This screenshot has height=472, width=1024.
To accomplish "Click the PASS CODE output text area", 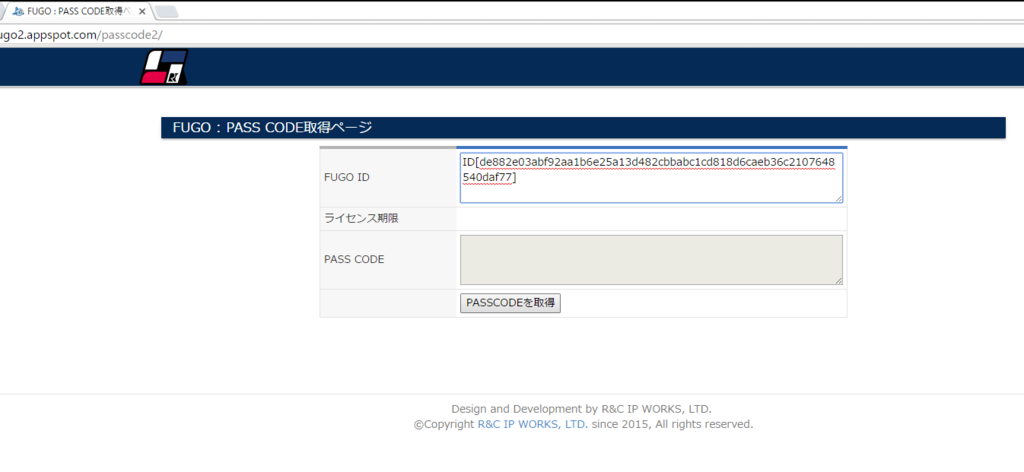I will tap(651, 260).
